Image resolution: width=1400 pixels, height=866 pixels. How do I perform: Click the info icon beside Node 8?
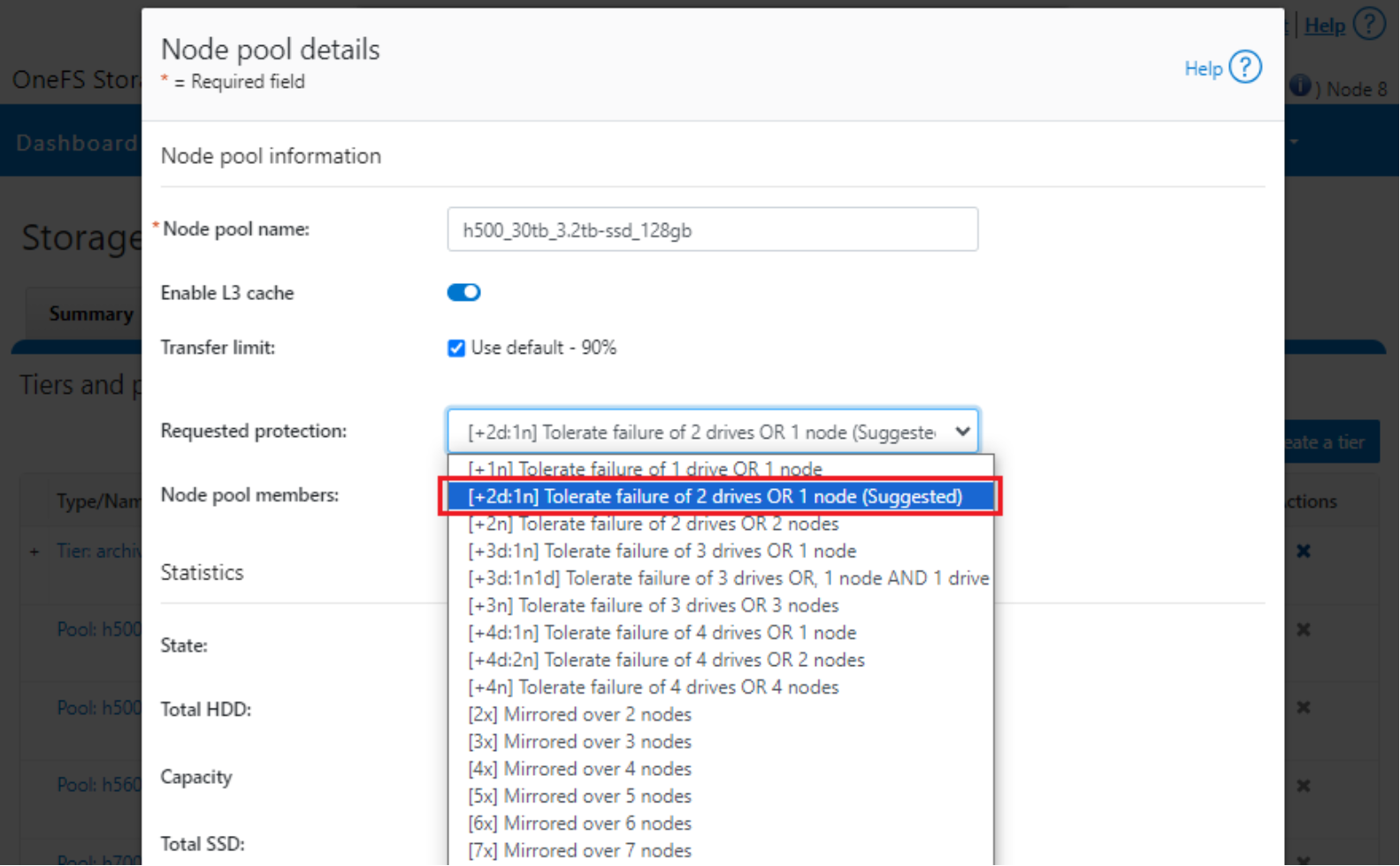click(x=1300, y=86)
